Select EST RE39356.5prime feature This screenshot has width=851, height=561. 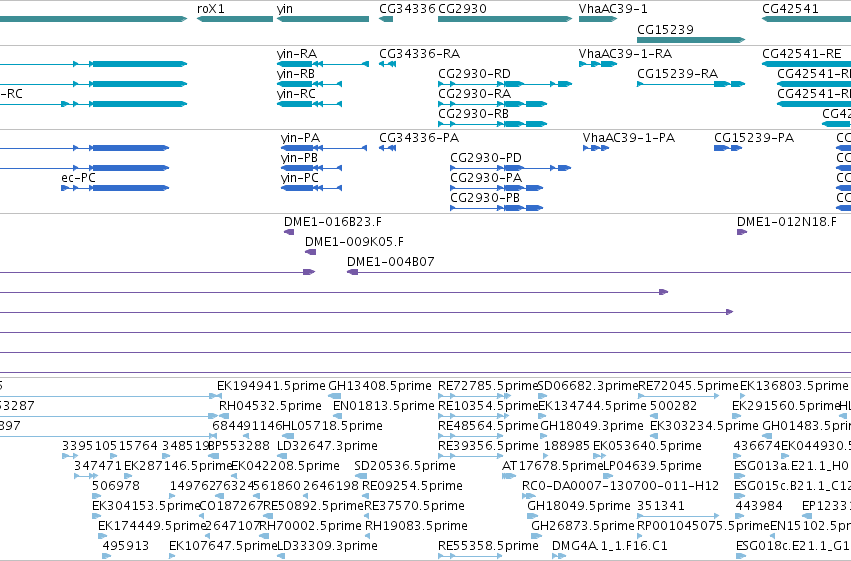(x=471, y=456)
